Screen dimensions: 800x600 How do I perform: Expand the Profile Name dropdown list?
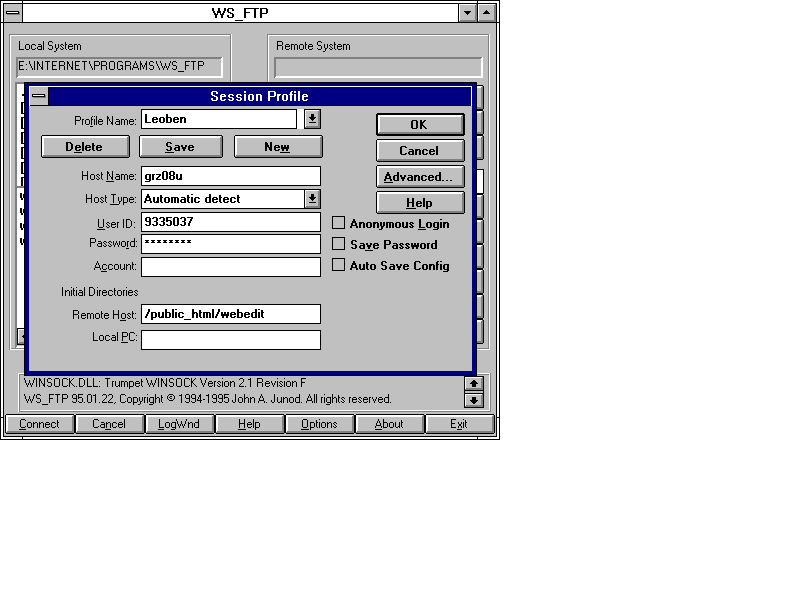coord(312,119)
